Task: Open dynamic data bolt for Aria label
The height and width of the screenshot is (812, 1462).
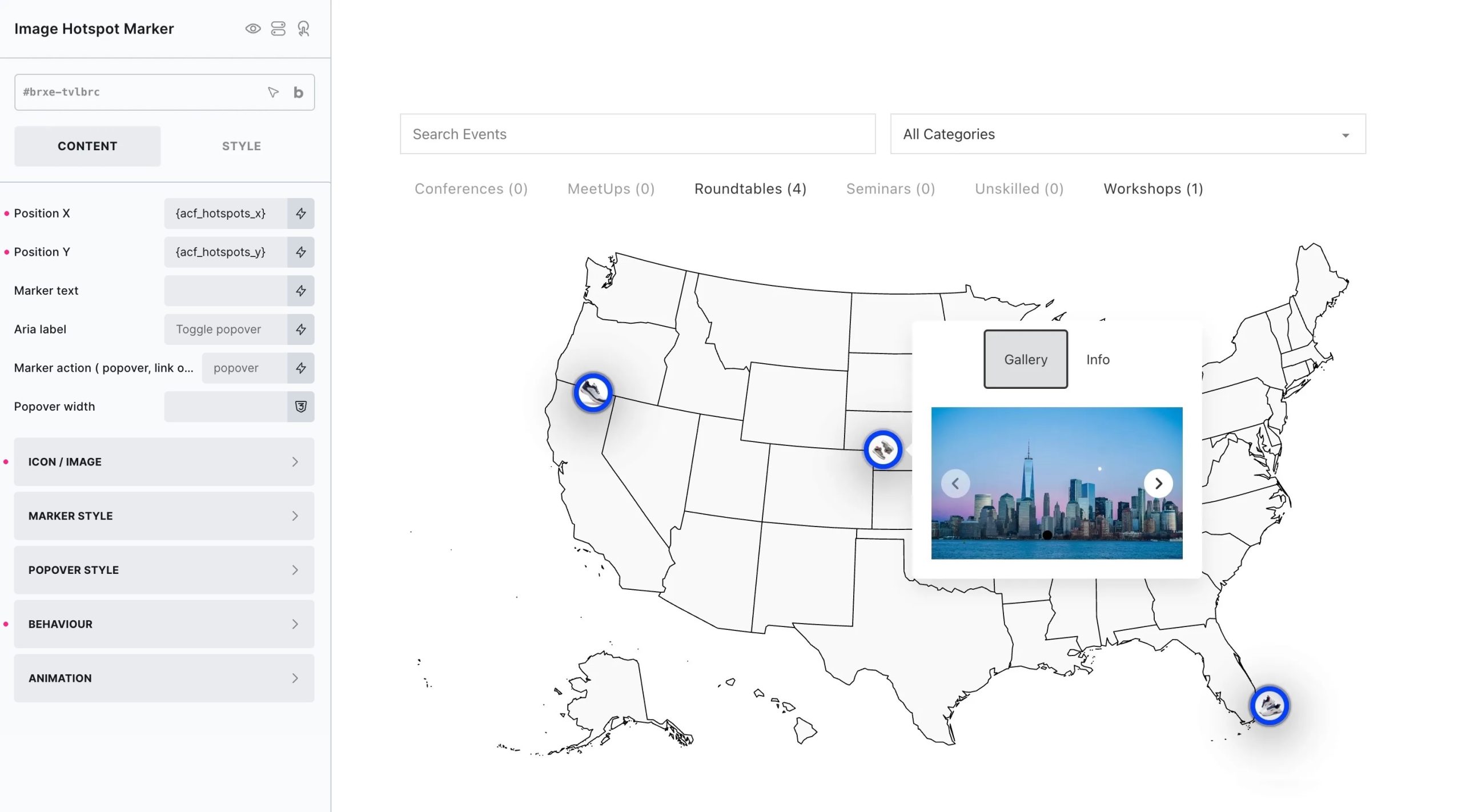Action: click(301, 329)
